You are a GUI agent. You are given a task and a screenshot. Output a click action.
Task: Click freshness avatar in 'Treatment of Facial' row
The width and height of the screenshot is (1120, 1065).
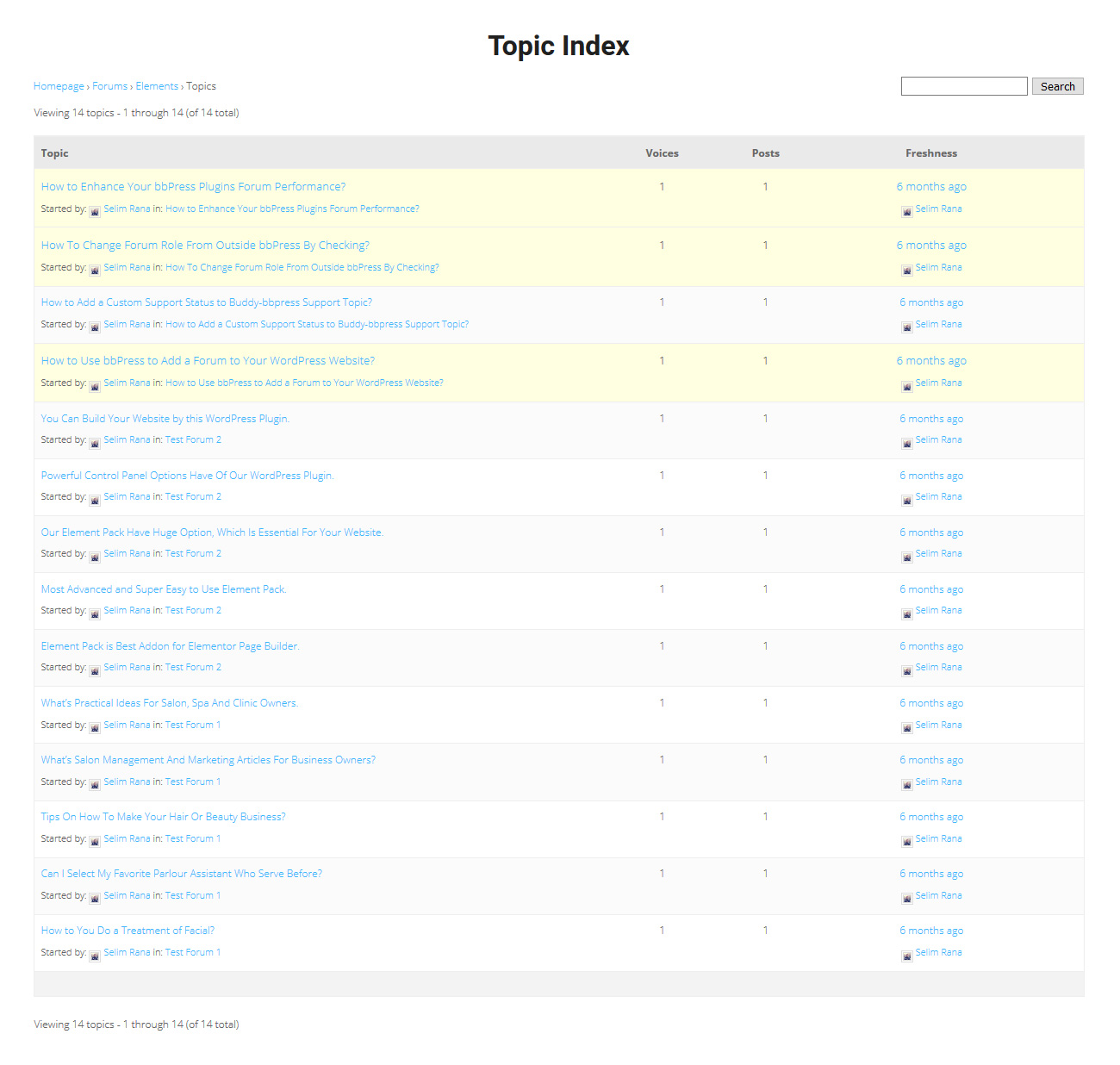point(906,955)
